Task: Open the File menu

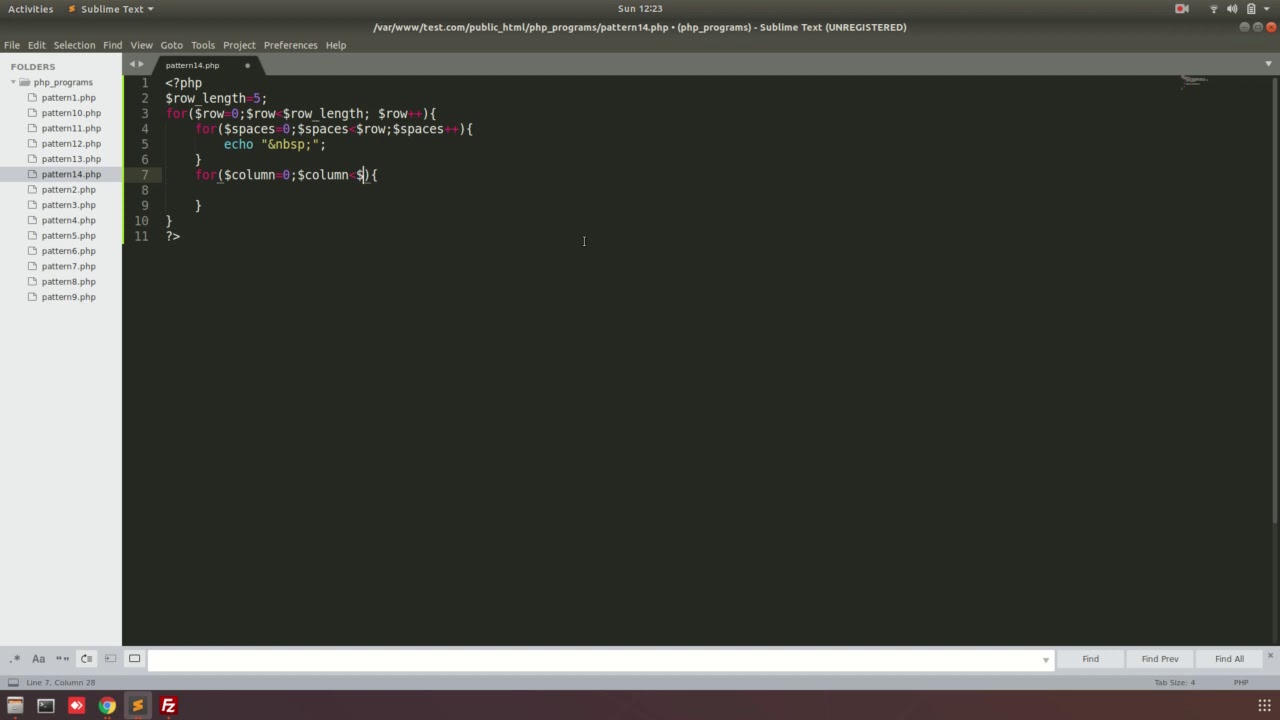Action: 12,45
